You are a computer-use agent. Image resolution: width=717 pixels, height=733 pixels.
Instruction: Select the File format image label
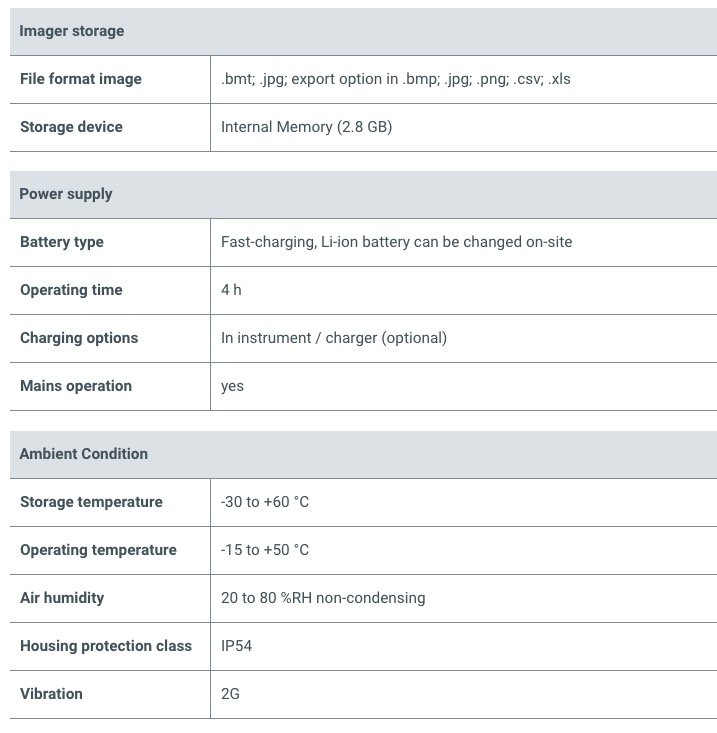pyautogui.click(x=81, y=79)
